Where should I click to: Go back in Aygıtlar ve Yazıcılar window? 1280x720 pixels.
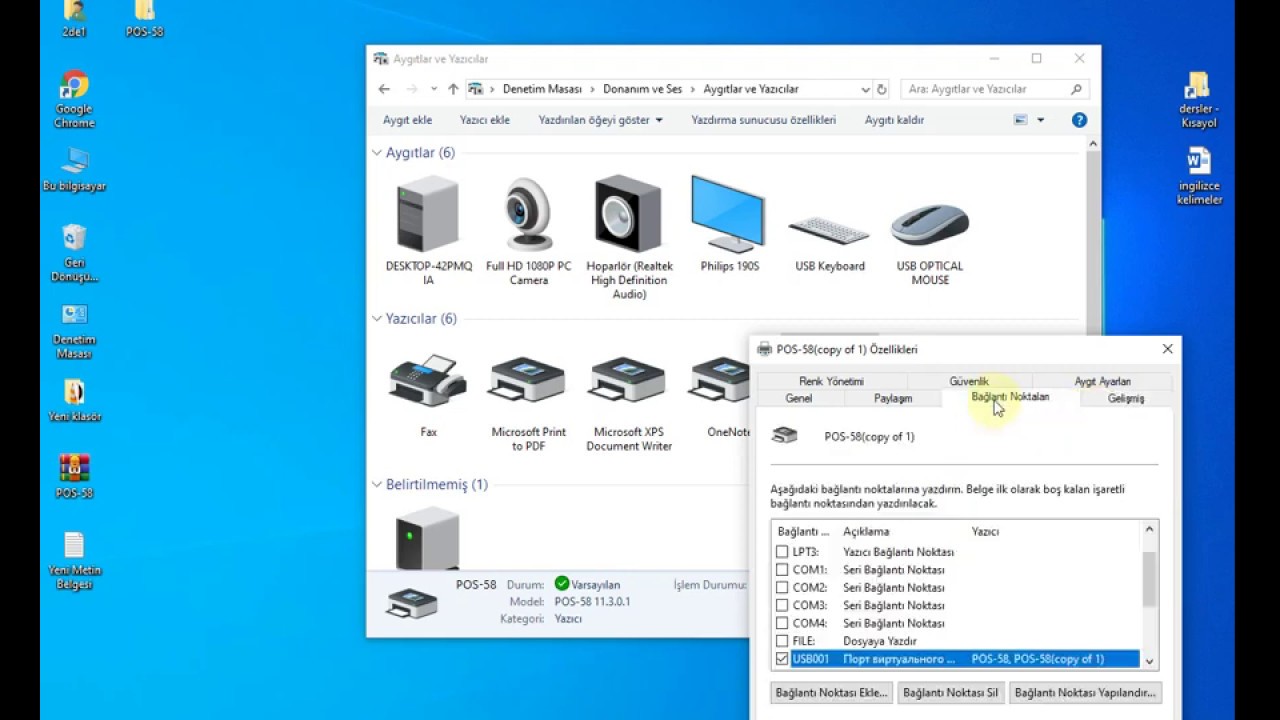click(x=384, y=89)
